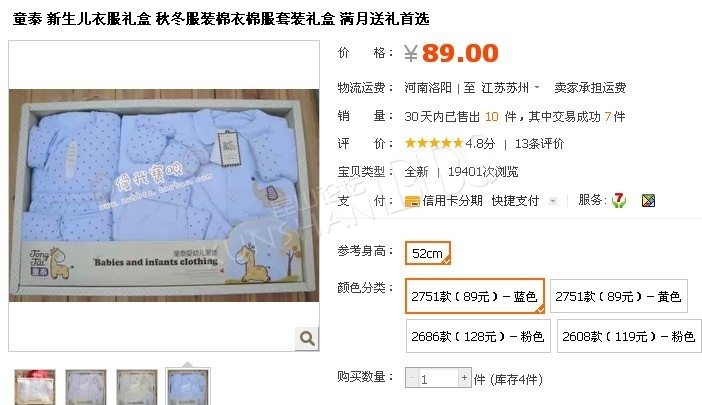Select 2751款 (89元) 蓝色 color option
The height and width of the screenshot is (405, 702).
pos(475,296)
